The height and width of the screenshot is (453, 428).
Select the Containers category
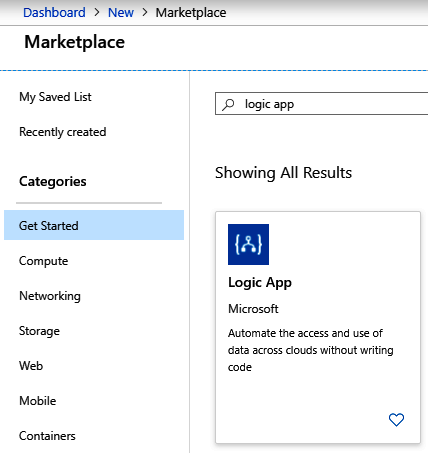coord(47,436)
